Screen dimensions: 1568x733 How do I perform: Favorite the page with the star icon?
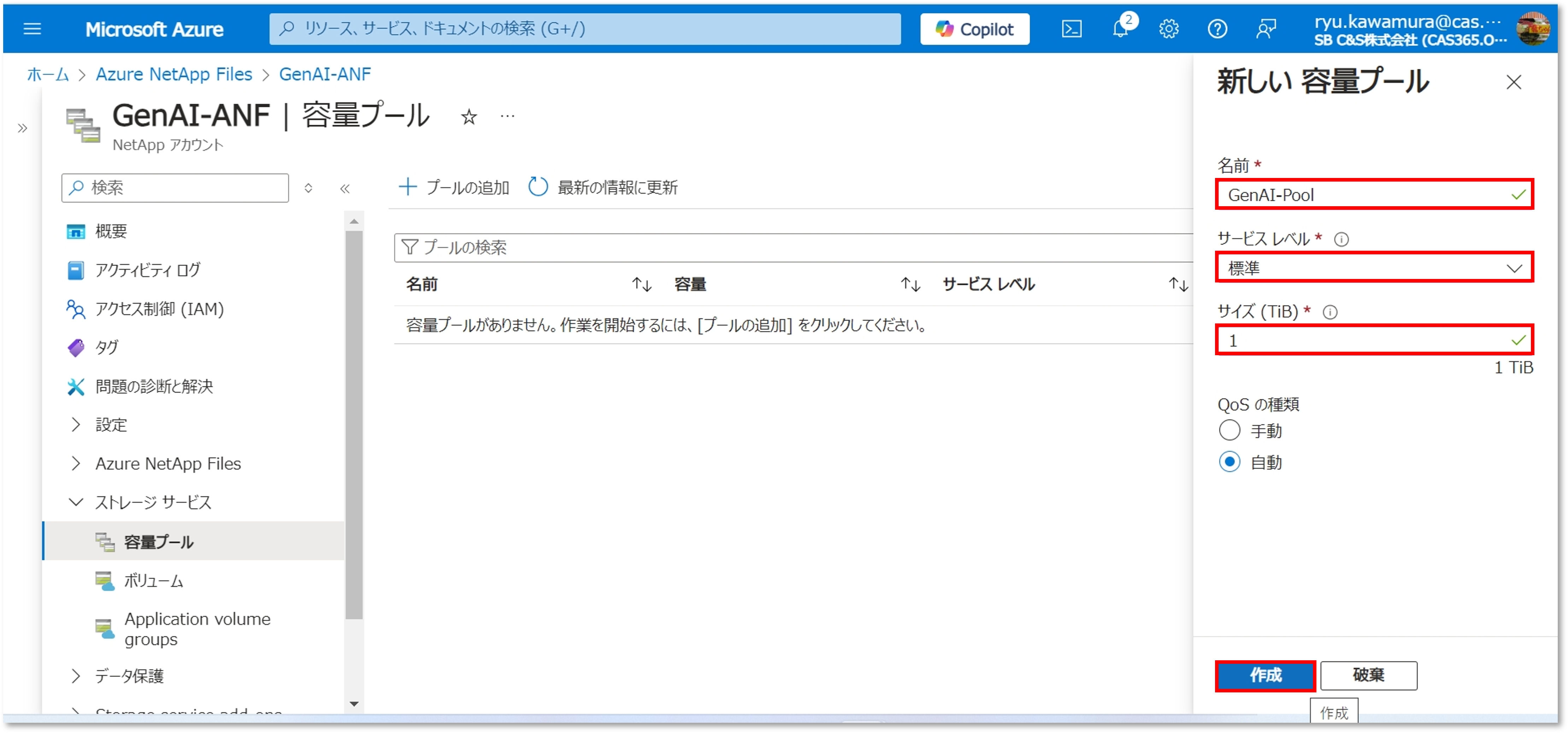tap(468, 117)
